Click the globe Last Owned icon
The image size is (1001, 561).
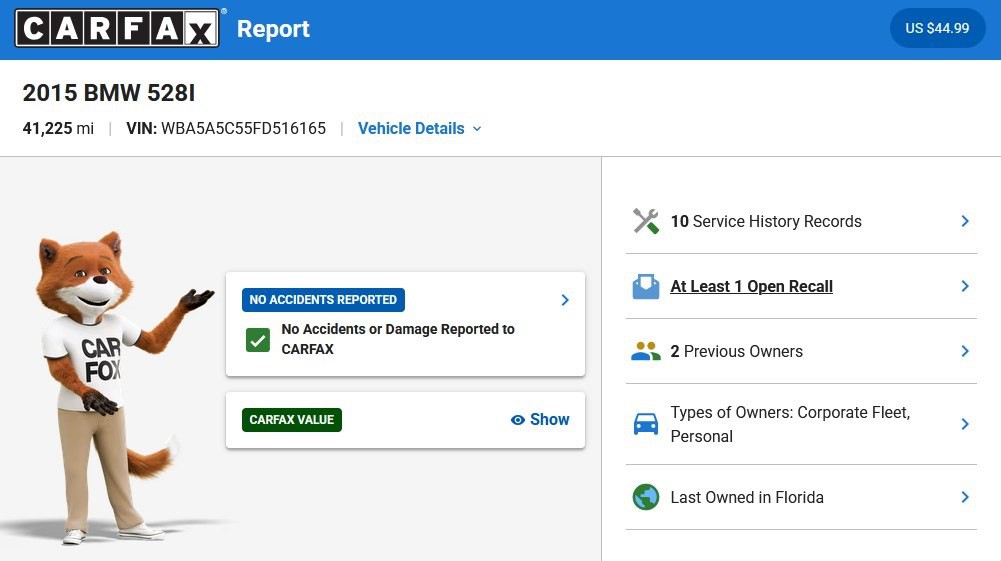coord(645,497)
